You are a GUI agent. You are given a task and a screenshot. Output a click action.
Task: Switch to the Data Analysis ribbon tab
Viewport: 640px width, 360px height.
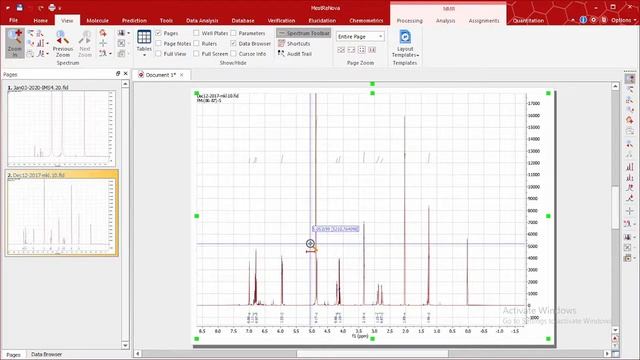[202, 20]
